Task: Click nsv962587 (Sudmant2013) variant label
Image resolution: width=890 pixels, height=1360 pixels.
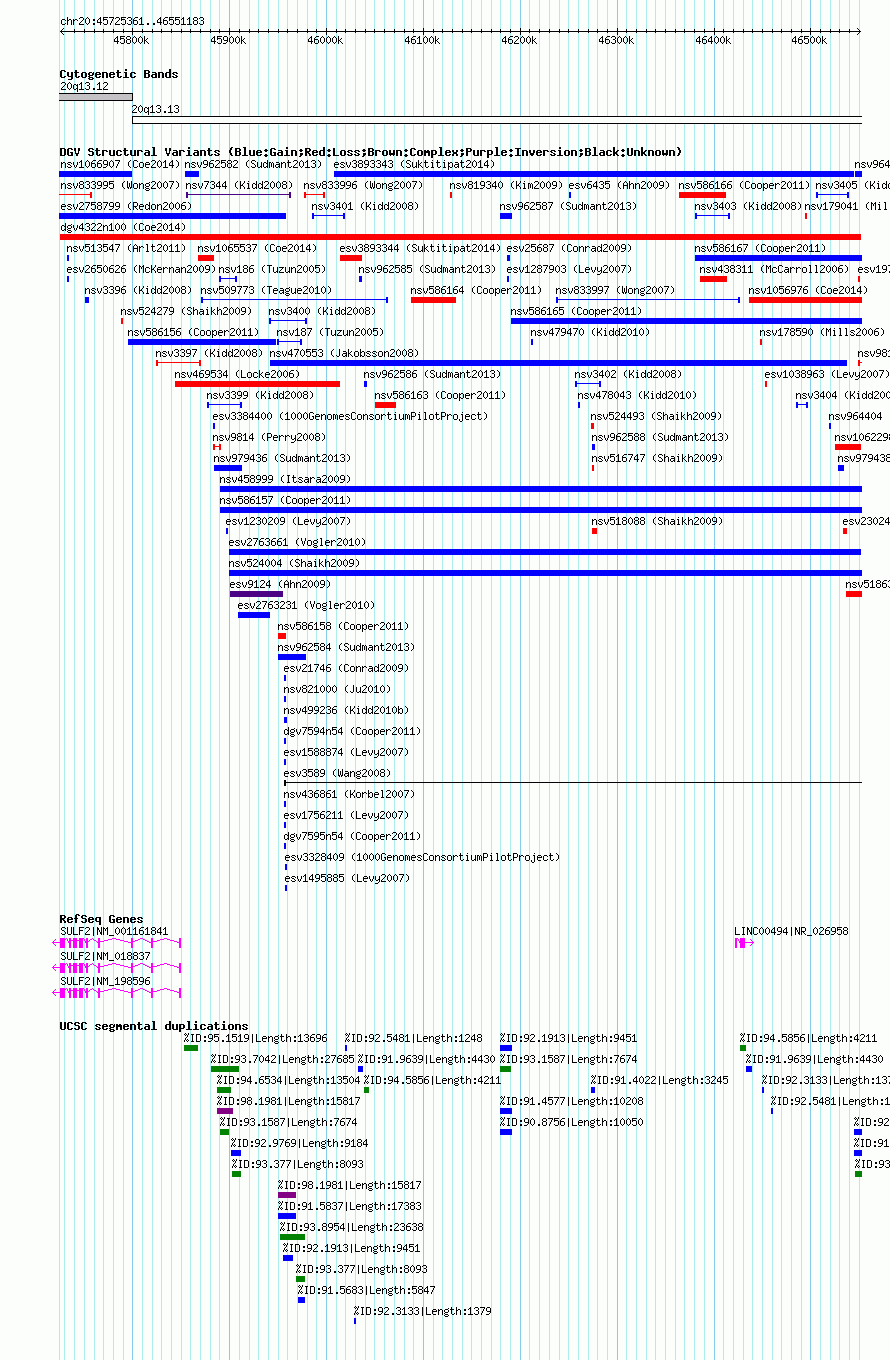Action: click(568, 206)
